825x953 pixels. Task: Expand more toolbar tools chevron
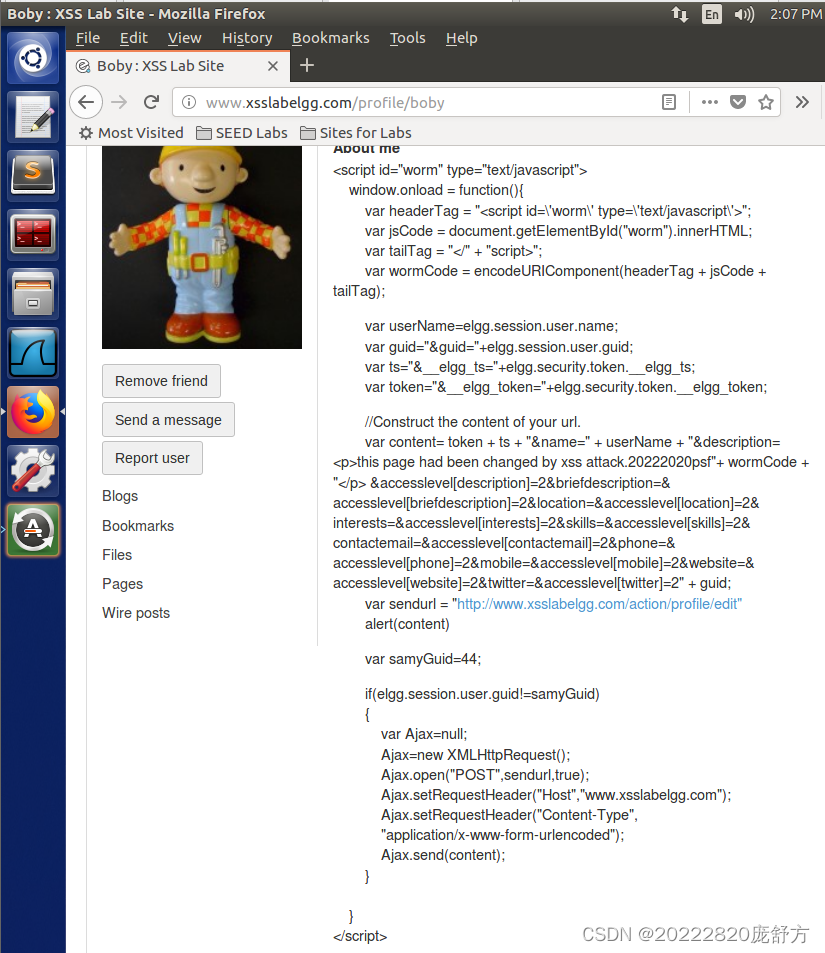tap(803, 102)
